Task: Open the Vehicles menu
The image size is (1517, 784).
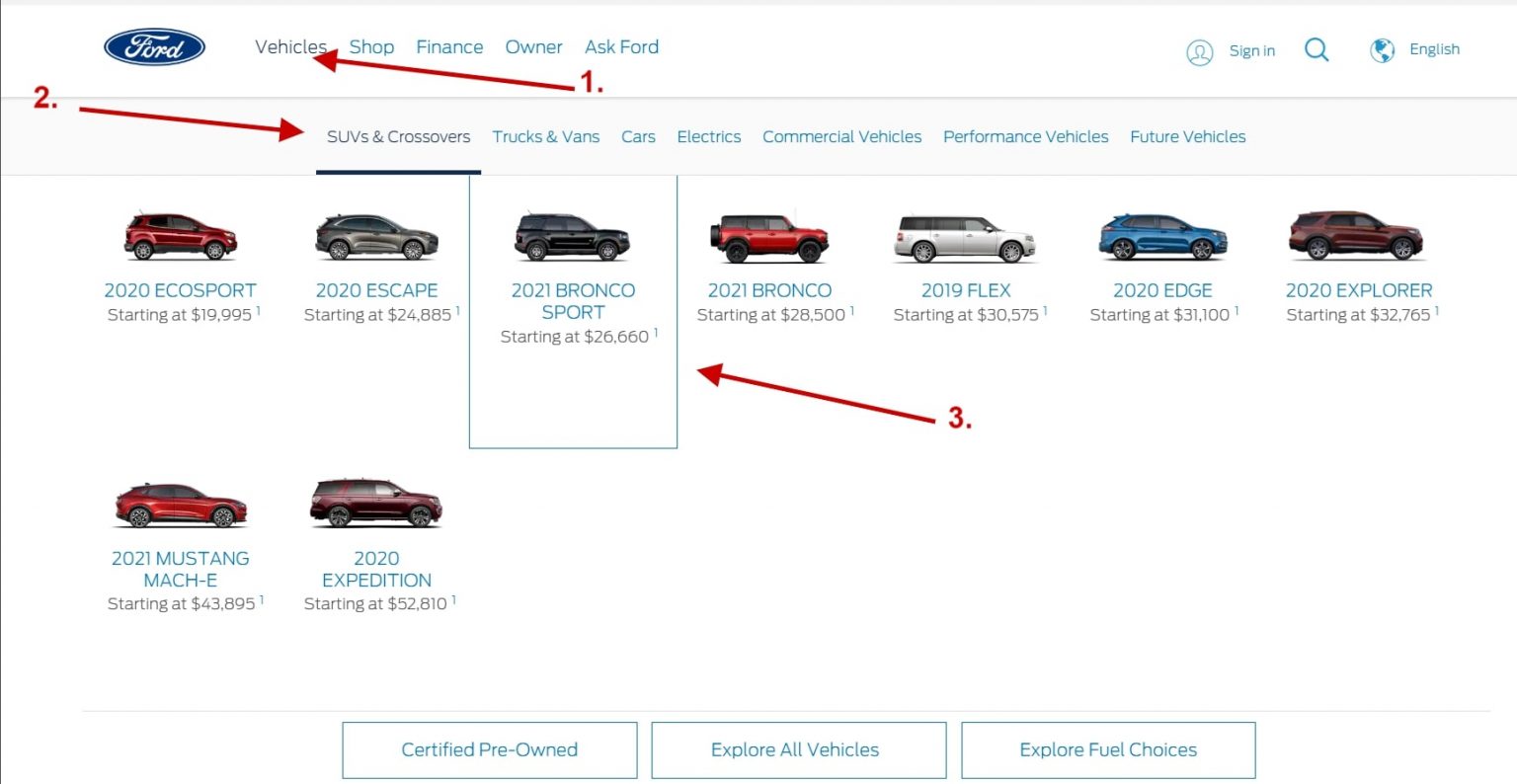Action: (289, 47)
